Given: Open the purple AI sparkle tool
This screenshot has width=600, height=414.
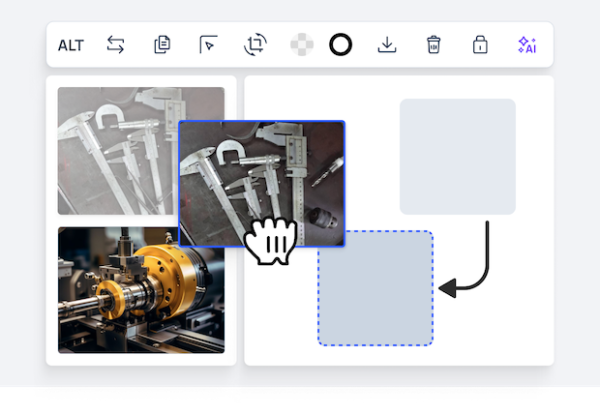Looking at the screenshot, I should [x=527, y=45].
